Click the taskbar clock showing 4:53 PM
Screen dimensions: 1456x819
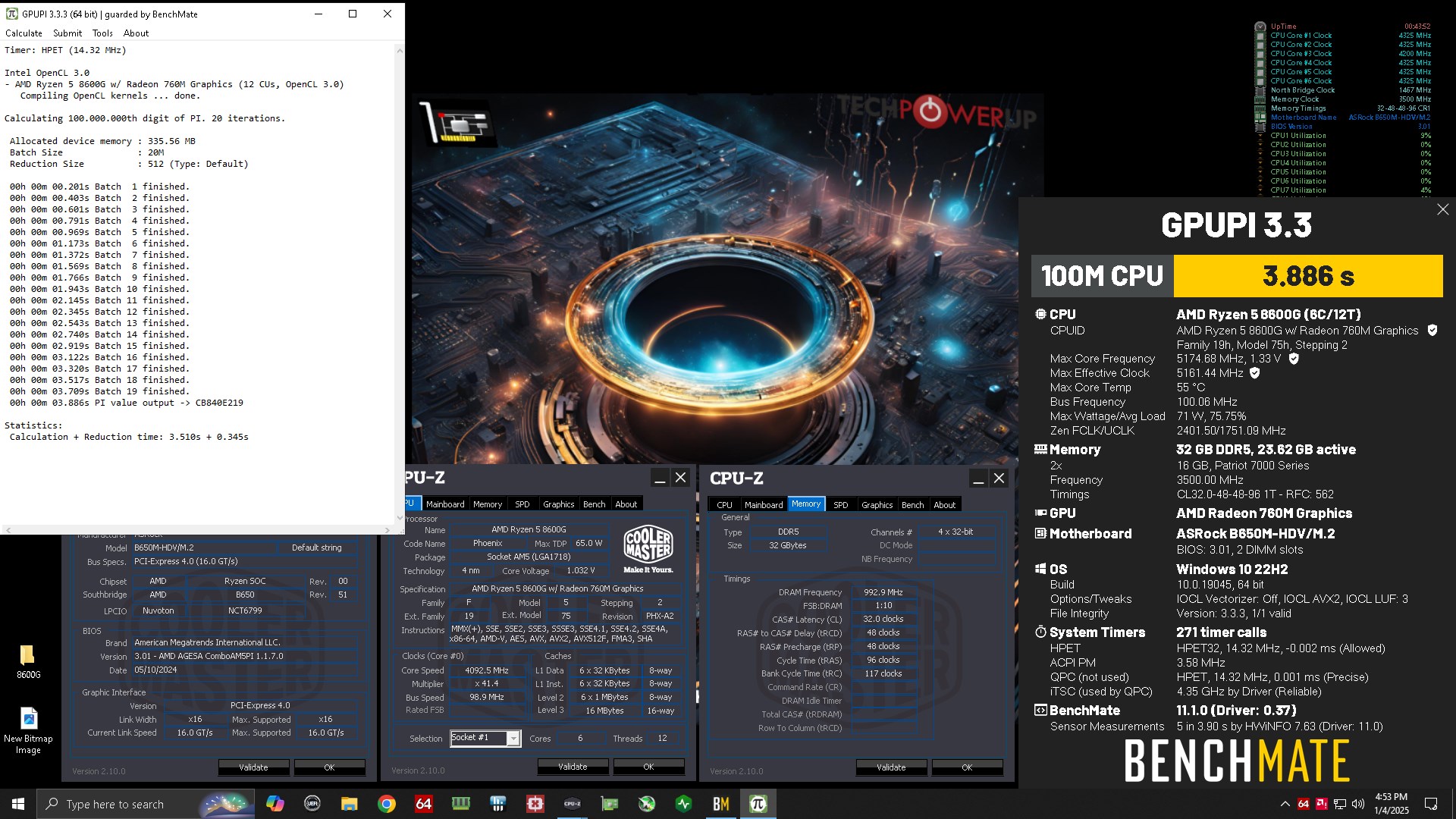[x=1392, y=804]
